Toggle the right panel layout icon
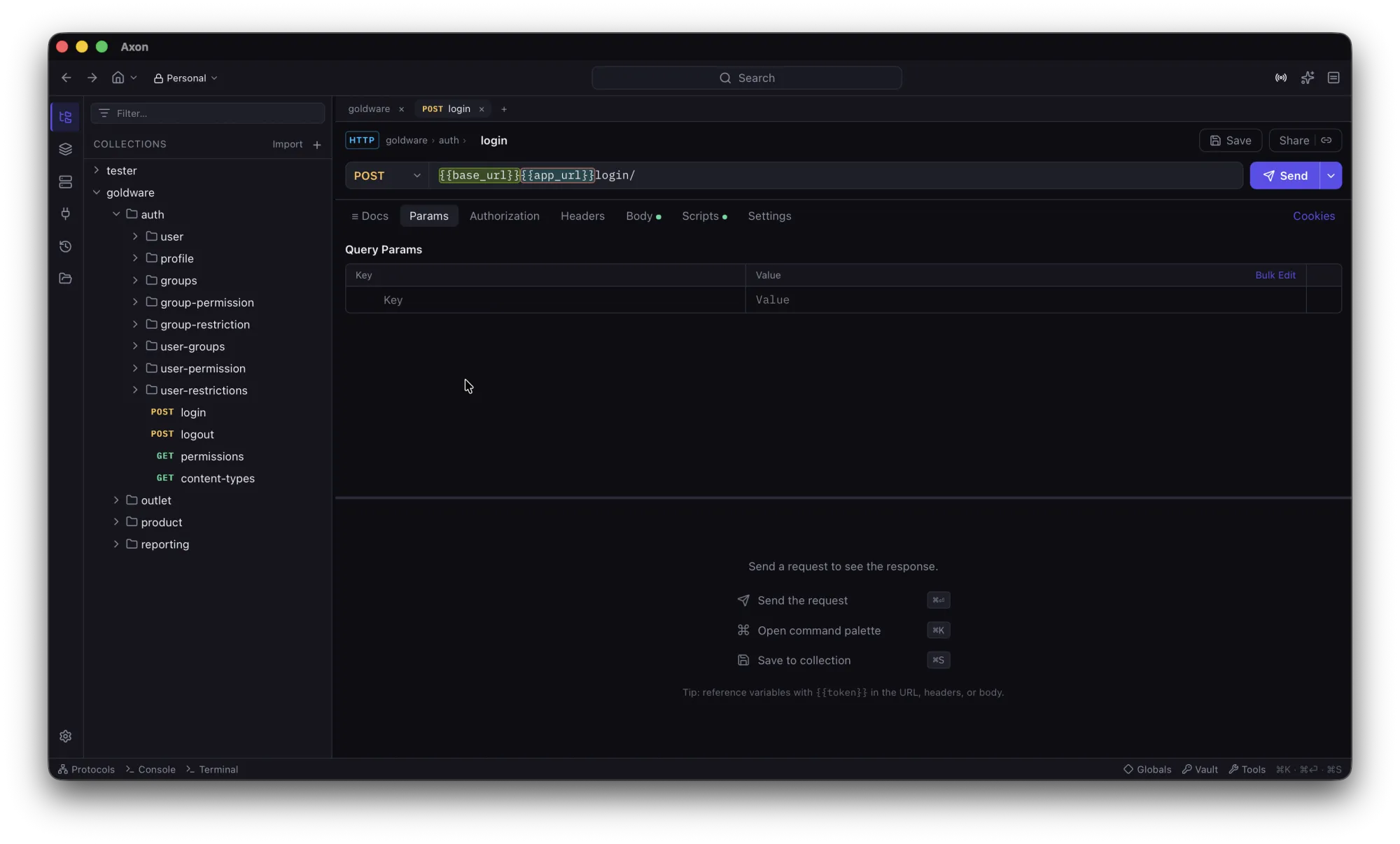Viewport: 1400px width, 844px height. coord(1333,78)
